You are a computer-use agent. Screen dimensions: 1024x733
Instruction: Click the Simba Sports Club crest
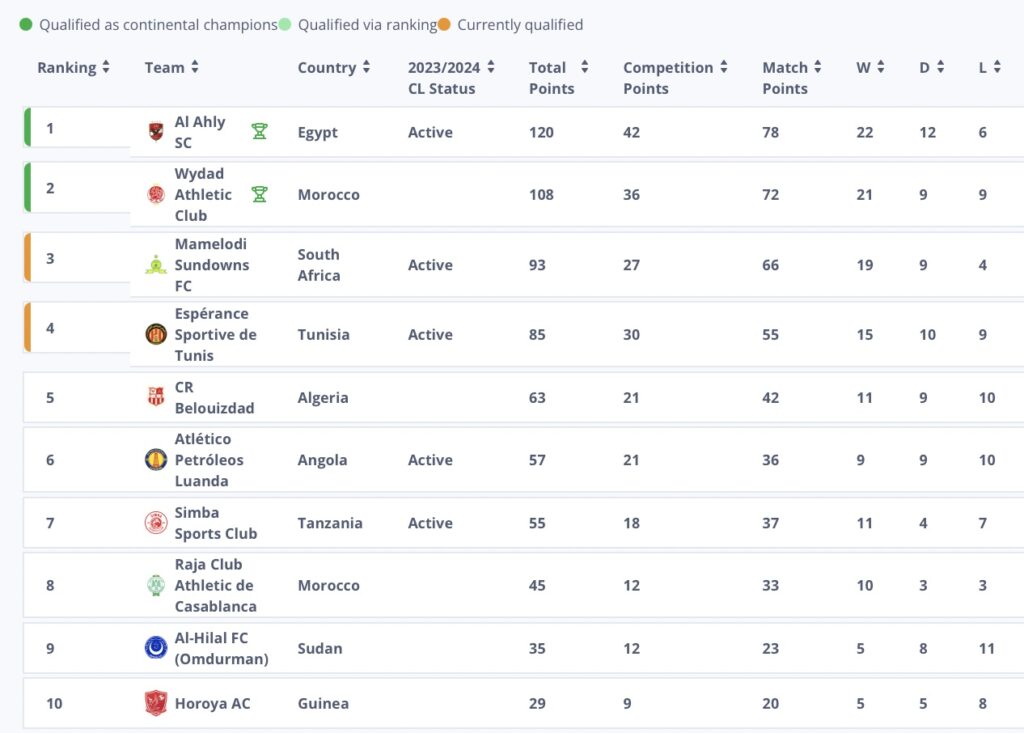pyautogui.click(x=156, y=523)
